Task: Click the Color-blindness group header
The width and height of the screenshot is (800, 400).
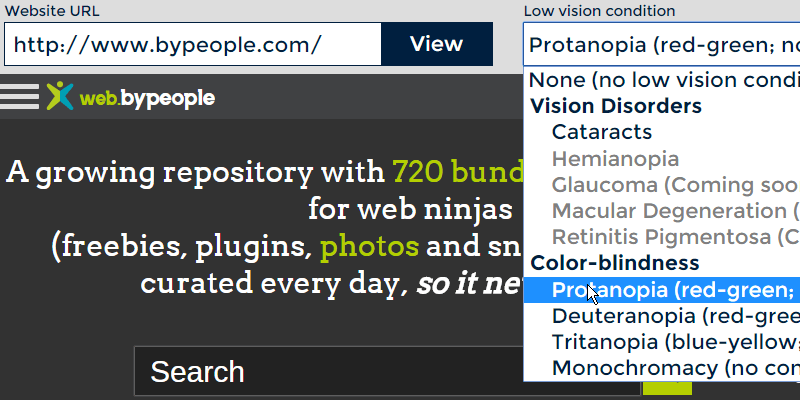Action: tap(616, 263)
